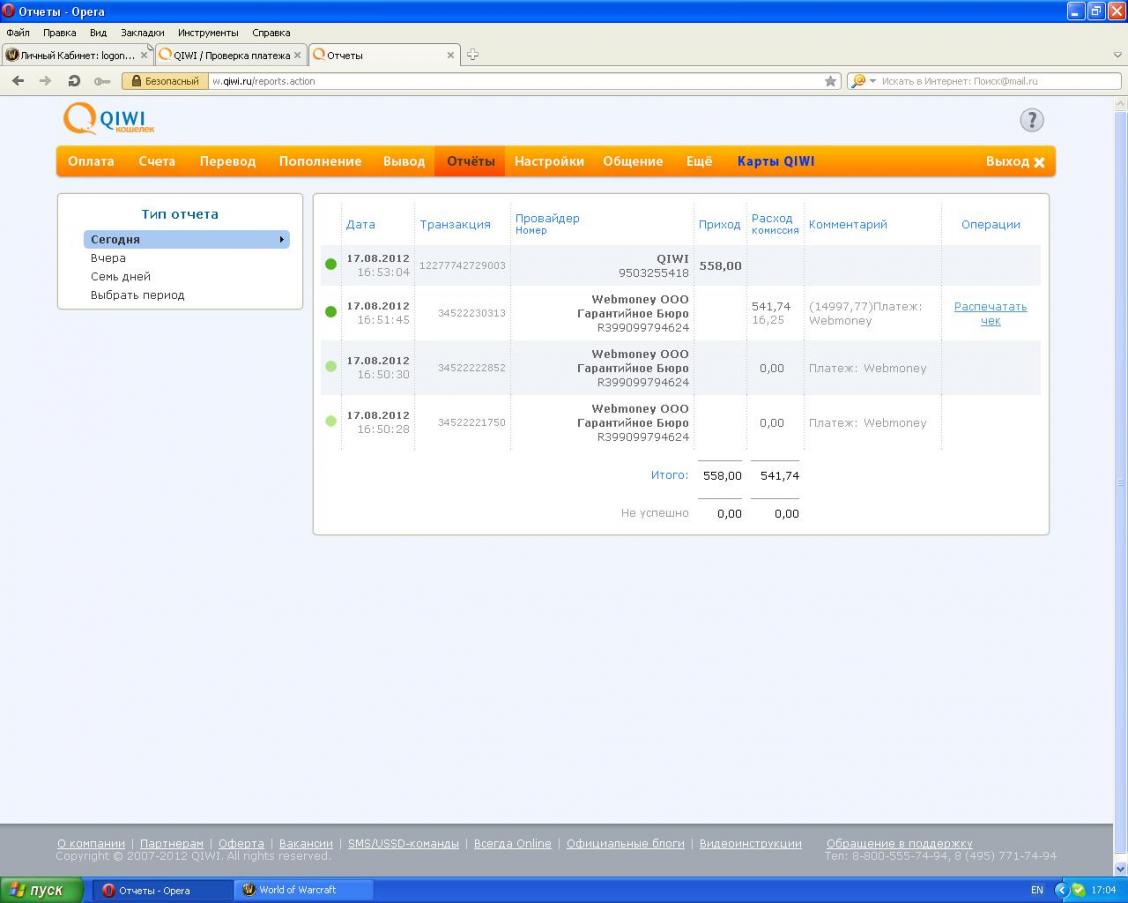Open help via the question mark icon
Viewport: 1128px width, 903px height.
tap(1031, 121)
